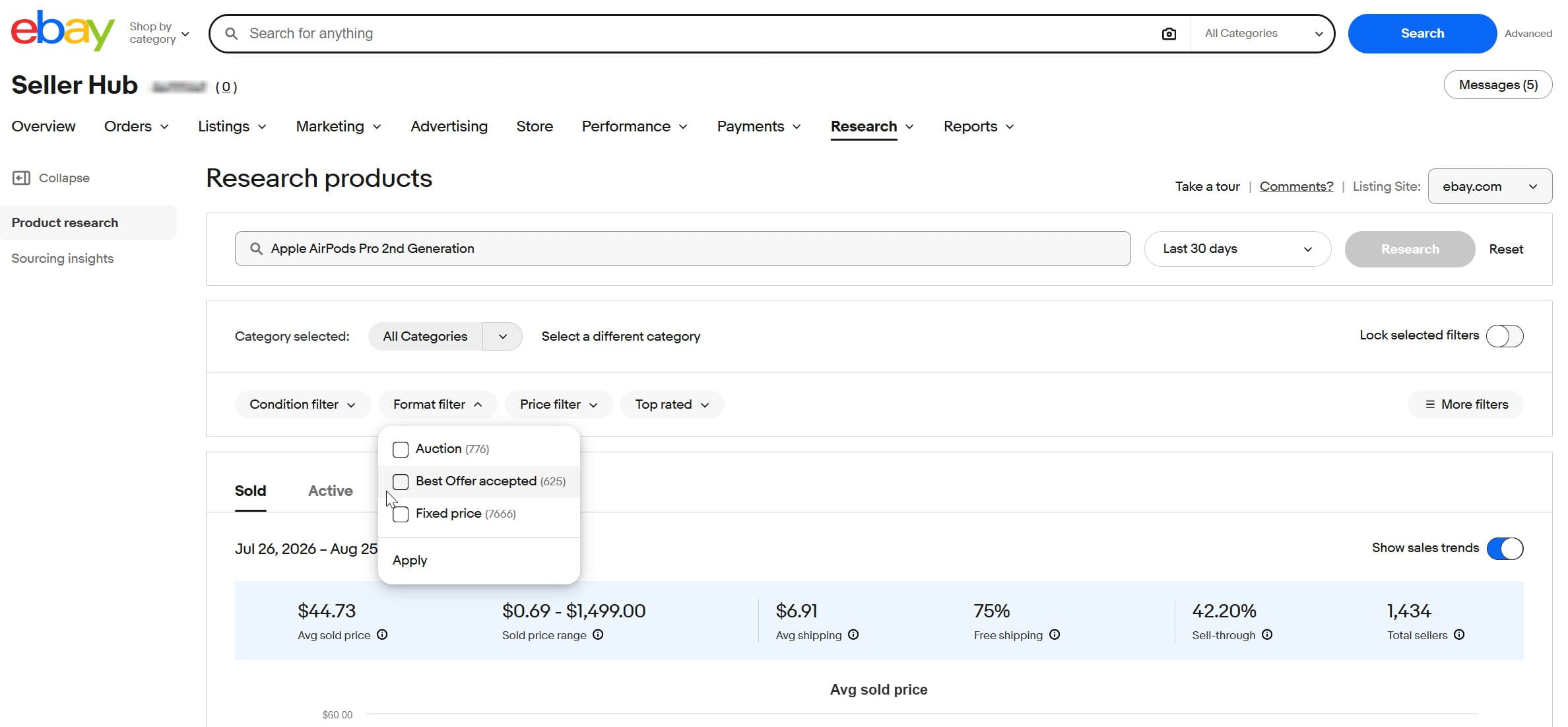Viewport: 1568px width, 727px height.
Task: Open Sourcing insights in sidebar
Action: click(x=63, y=258)
